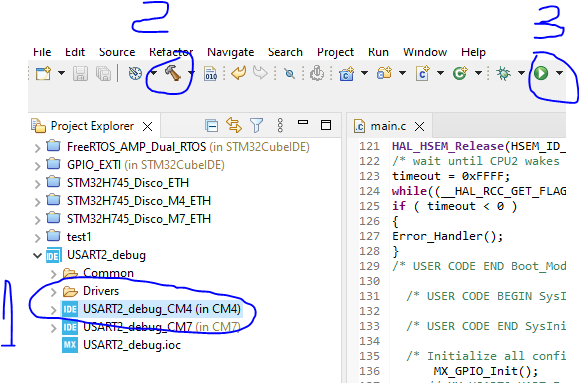Select USART2_debug_CM4 (in CM4) project
The image size is (579, 383).
point(151,309)
